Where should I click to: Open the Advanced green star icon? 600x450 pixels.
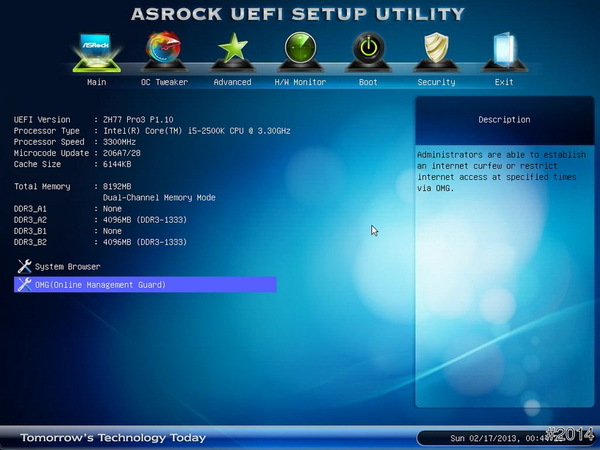(x=232, y=52)
